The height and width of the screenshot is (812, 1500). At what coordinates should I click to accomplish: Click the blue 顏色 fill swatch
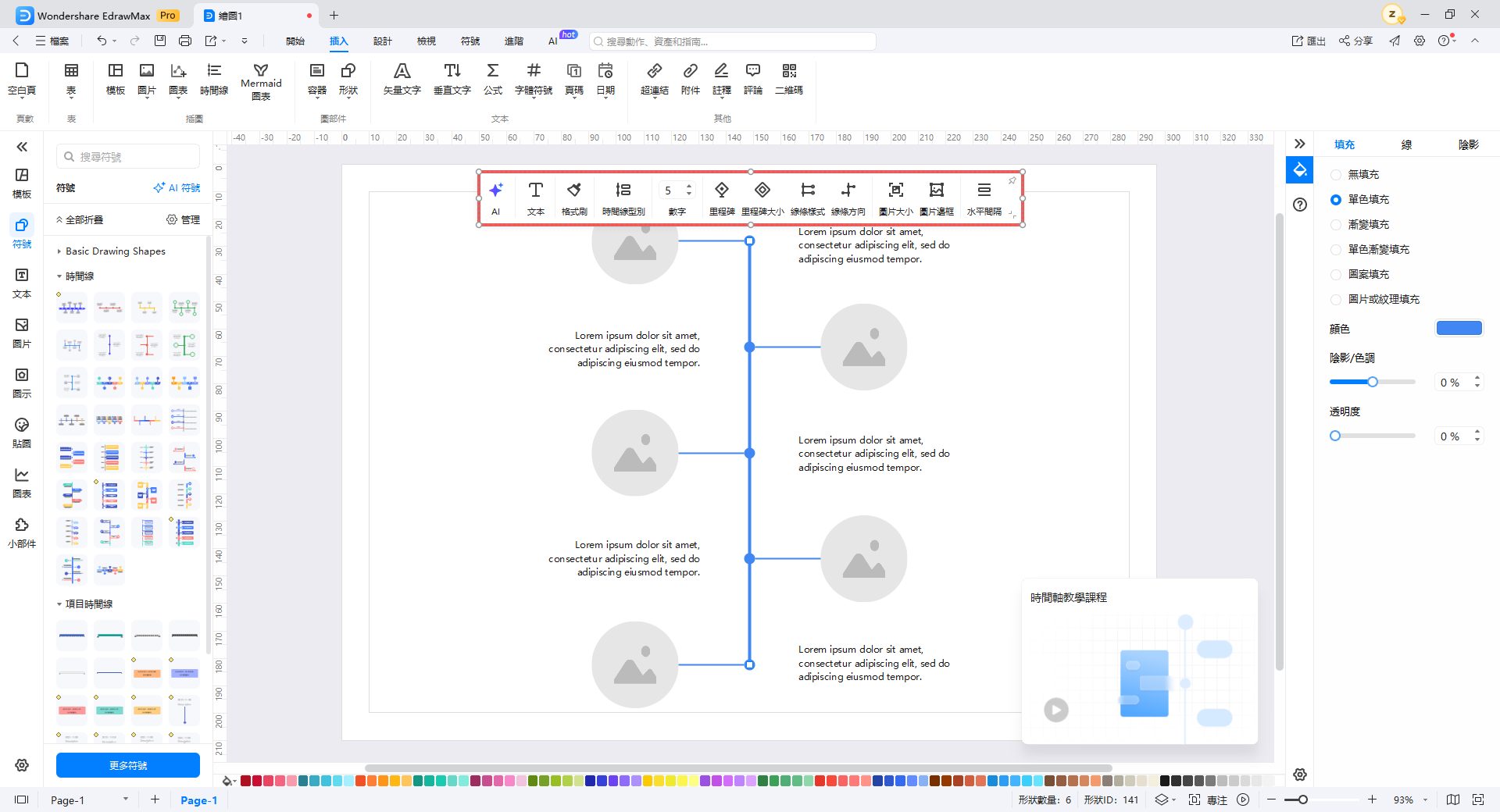1459,328
